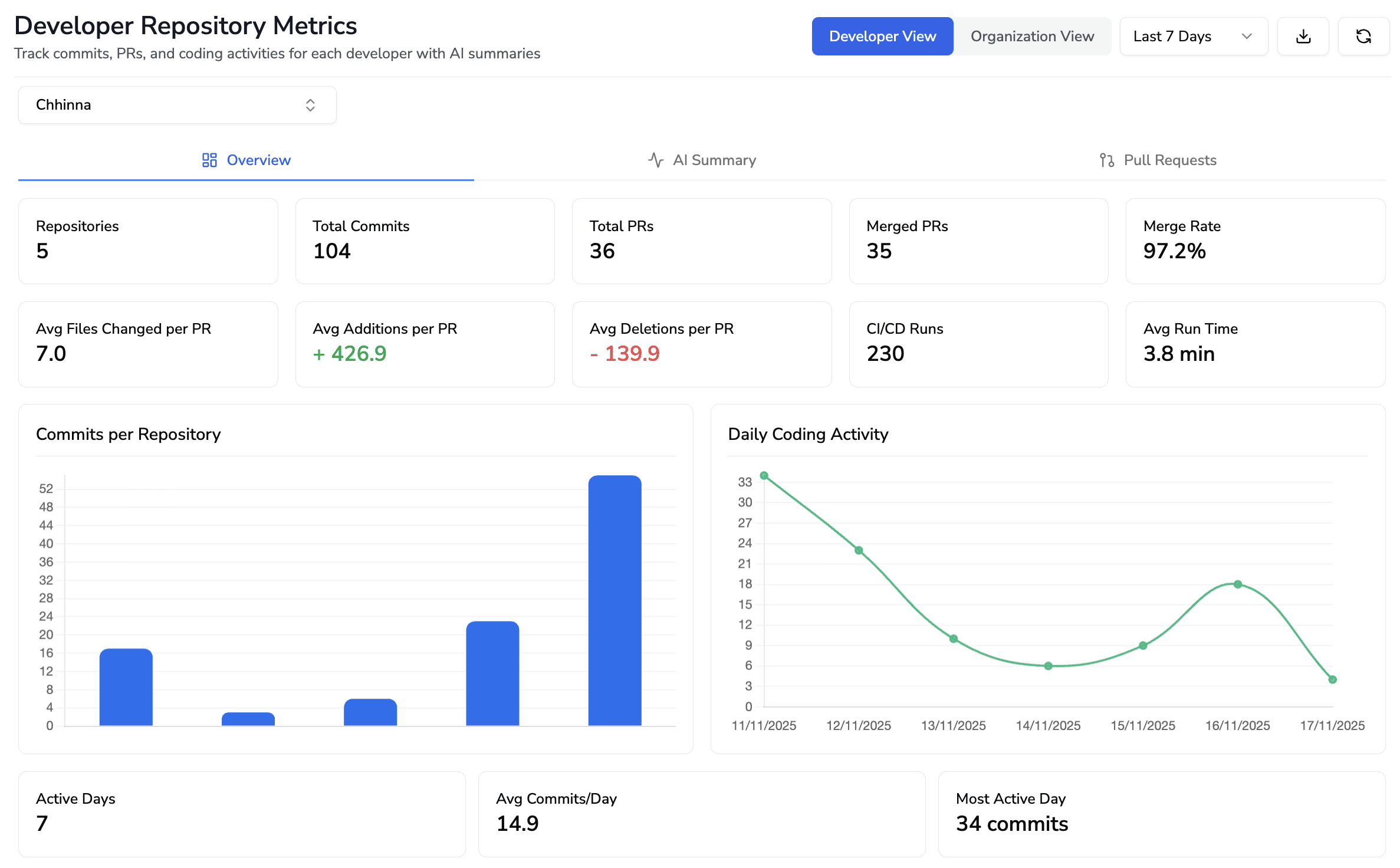Click the 12/11/2025 data point on line chart
Screen dimensions: 1400x868
pyautogui.click(x=859, y=550)
